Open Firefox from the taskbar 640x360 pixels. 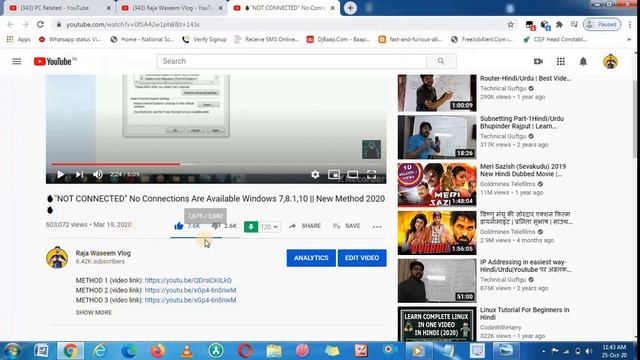point(157,351)
